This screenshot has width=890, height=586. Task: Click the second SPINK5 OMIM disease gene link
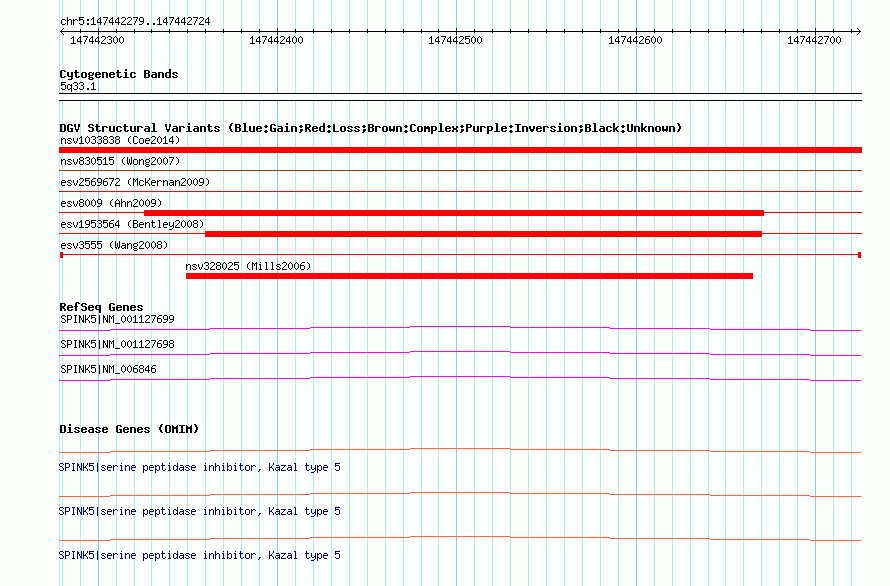(x=199, y=512)
